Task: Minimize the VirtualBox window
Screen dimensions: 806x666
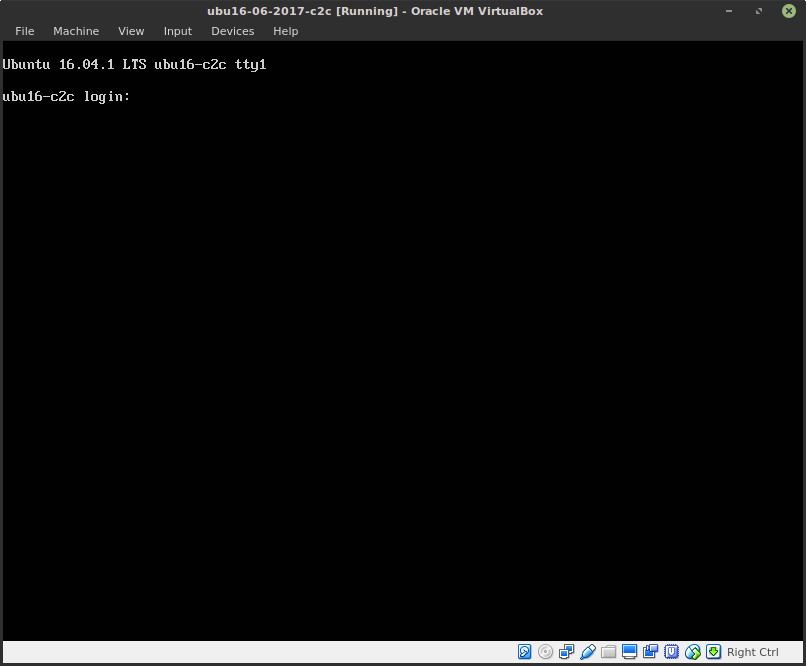Action: point(727,11)
